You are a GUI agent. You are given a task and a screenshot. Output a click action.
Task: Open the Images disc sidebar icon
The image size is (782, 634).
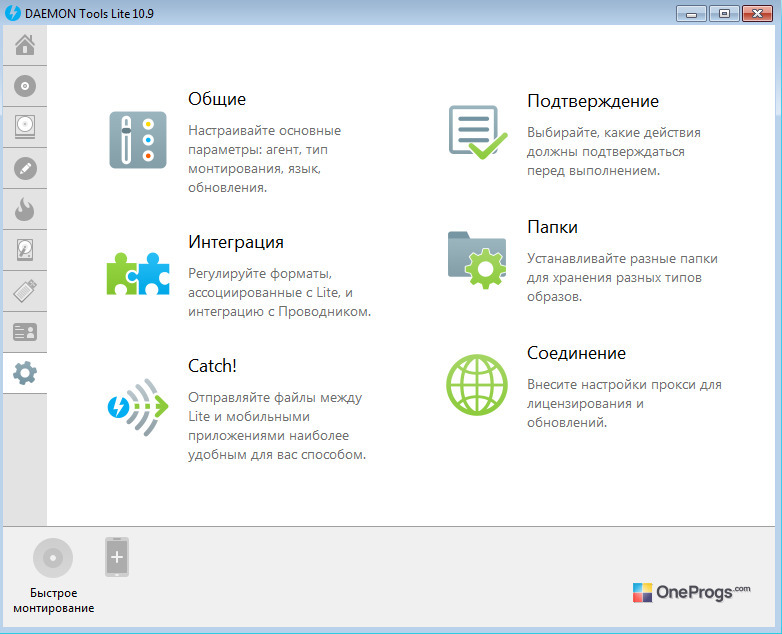click(25, 86)
